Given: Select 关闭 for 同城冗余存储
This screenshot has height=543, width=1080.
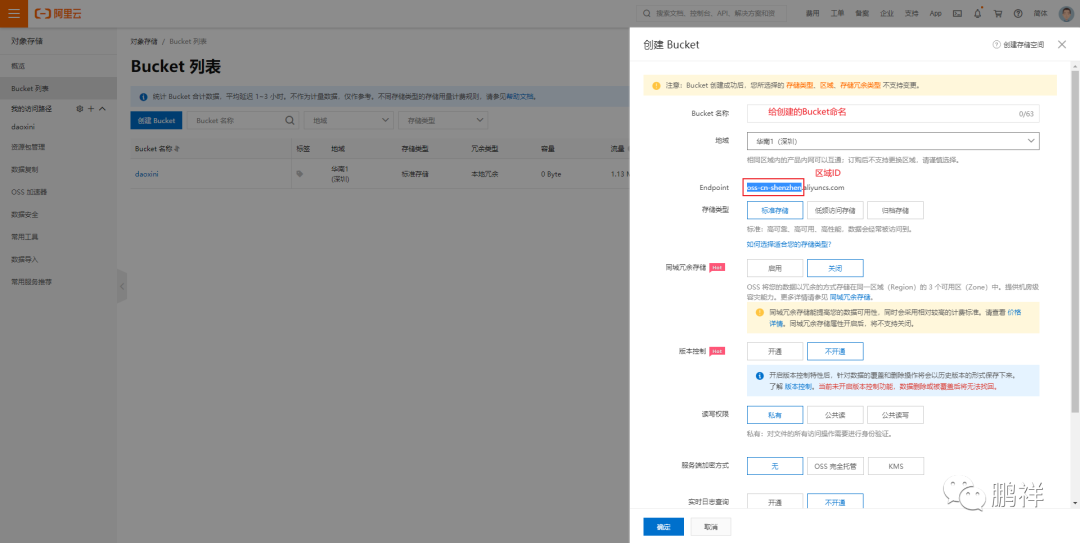Looking at the screenshot, I should coord(835,268).
